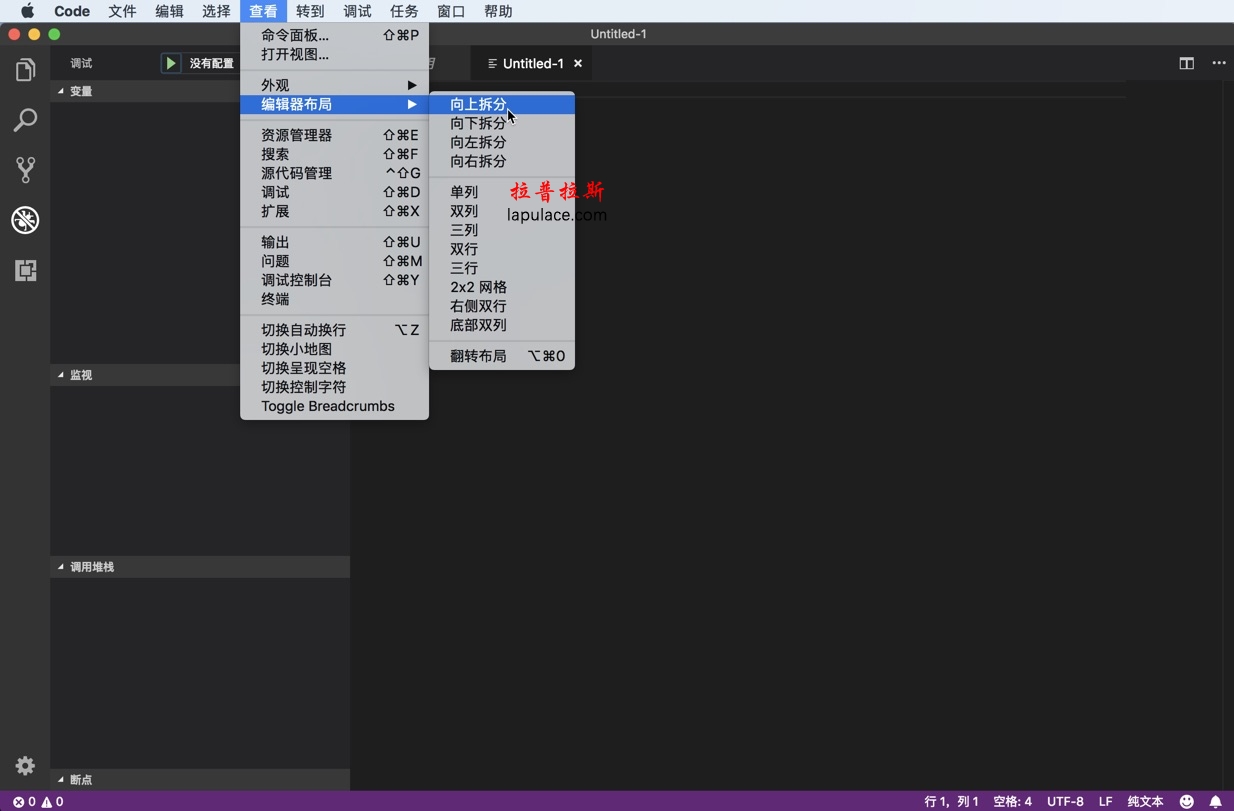Click the green start debugging arrow
Image resolution: width=1234 pixels, height=811 pixels.
point(171,63)
